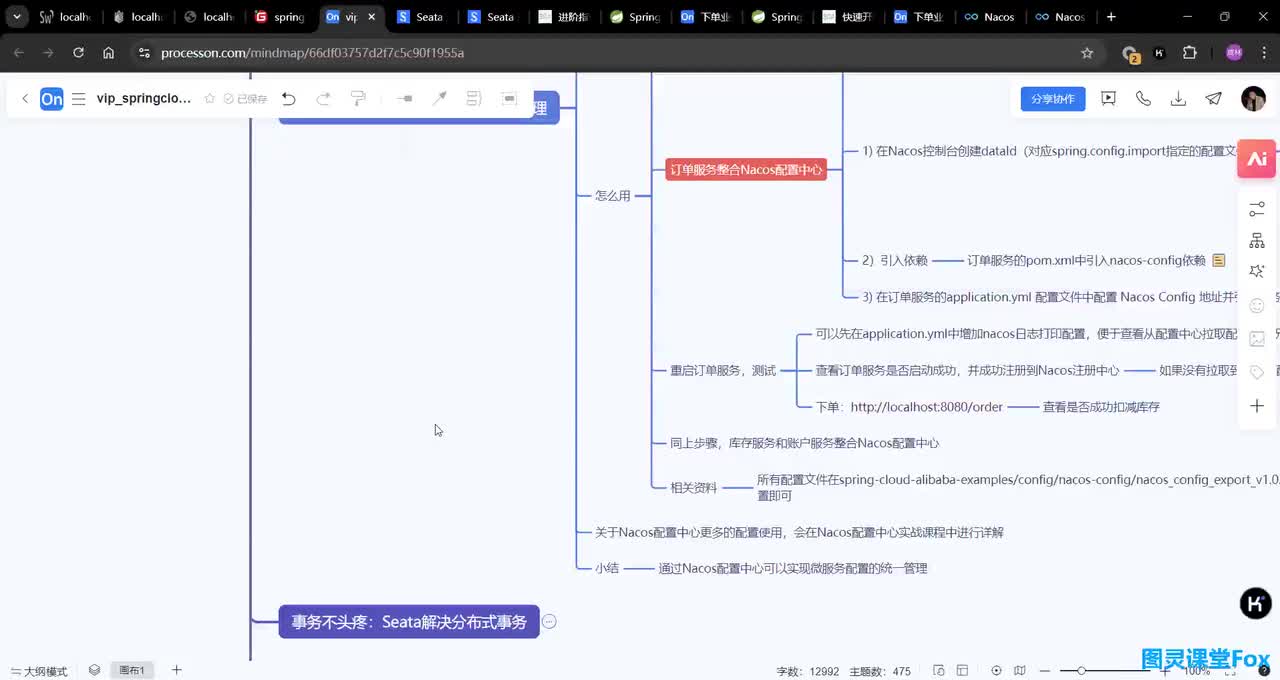The width and height of the screenshot is (1280, 680).
Task: Switch to the first Seata browser tab
Action: pyautogui.click(x=420, y=17)
